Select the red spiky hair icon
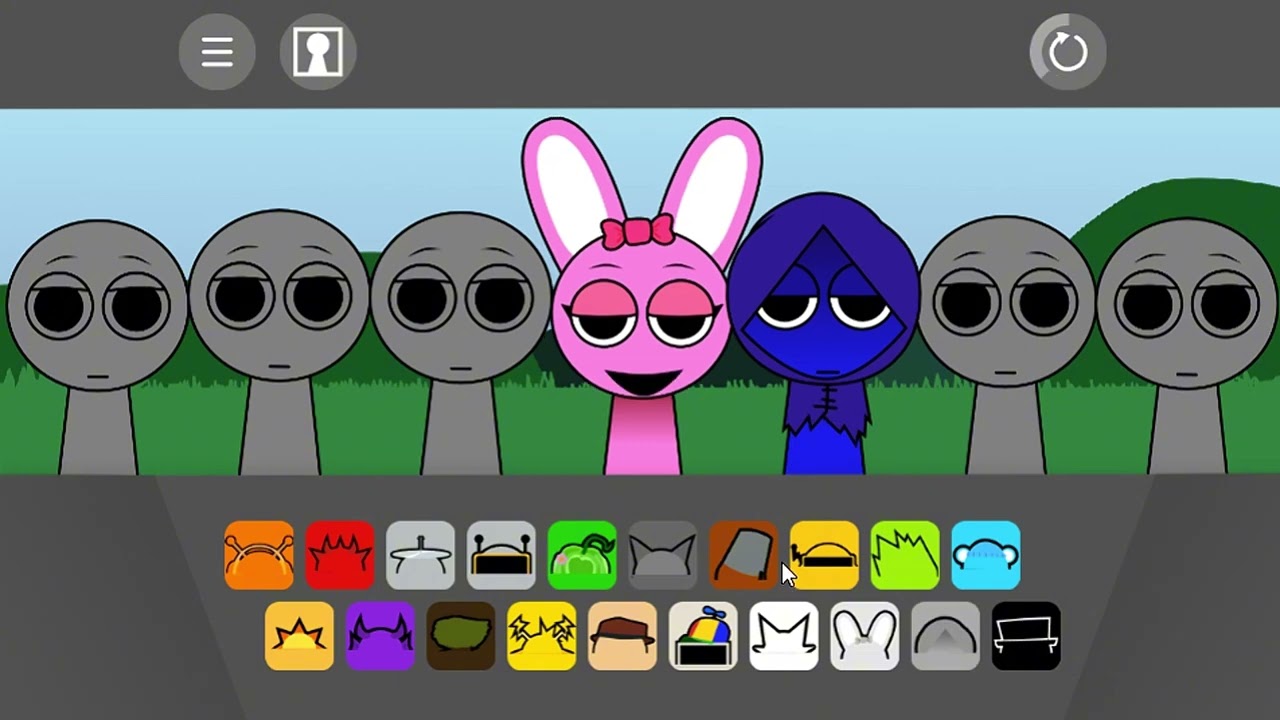This screenshot has height=720, width=1280. click(340, 555)
